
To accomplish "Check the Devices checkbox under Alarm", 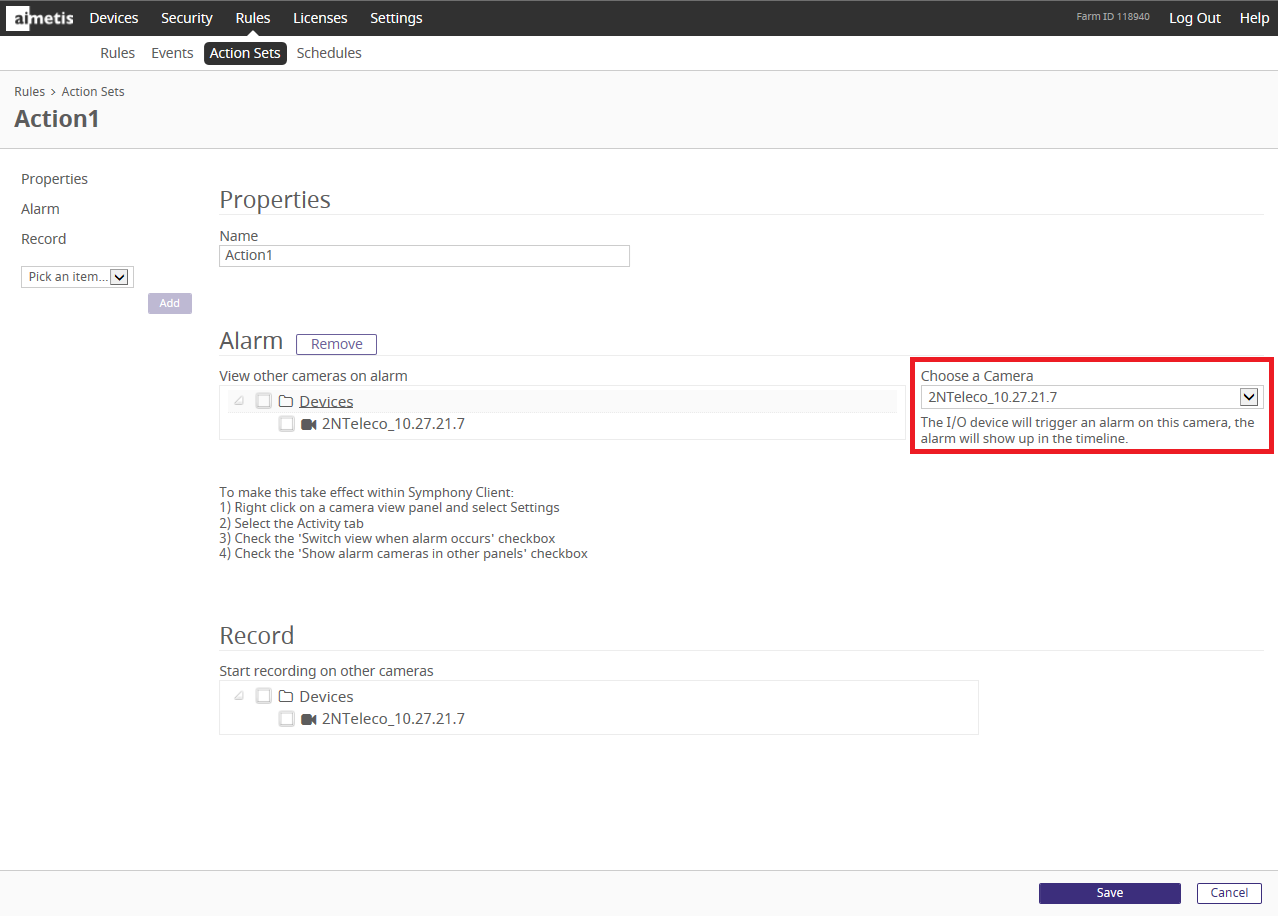I will tap(263, 401).
